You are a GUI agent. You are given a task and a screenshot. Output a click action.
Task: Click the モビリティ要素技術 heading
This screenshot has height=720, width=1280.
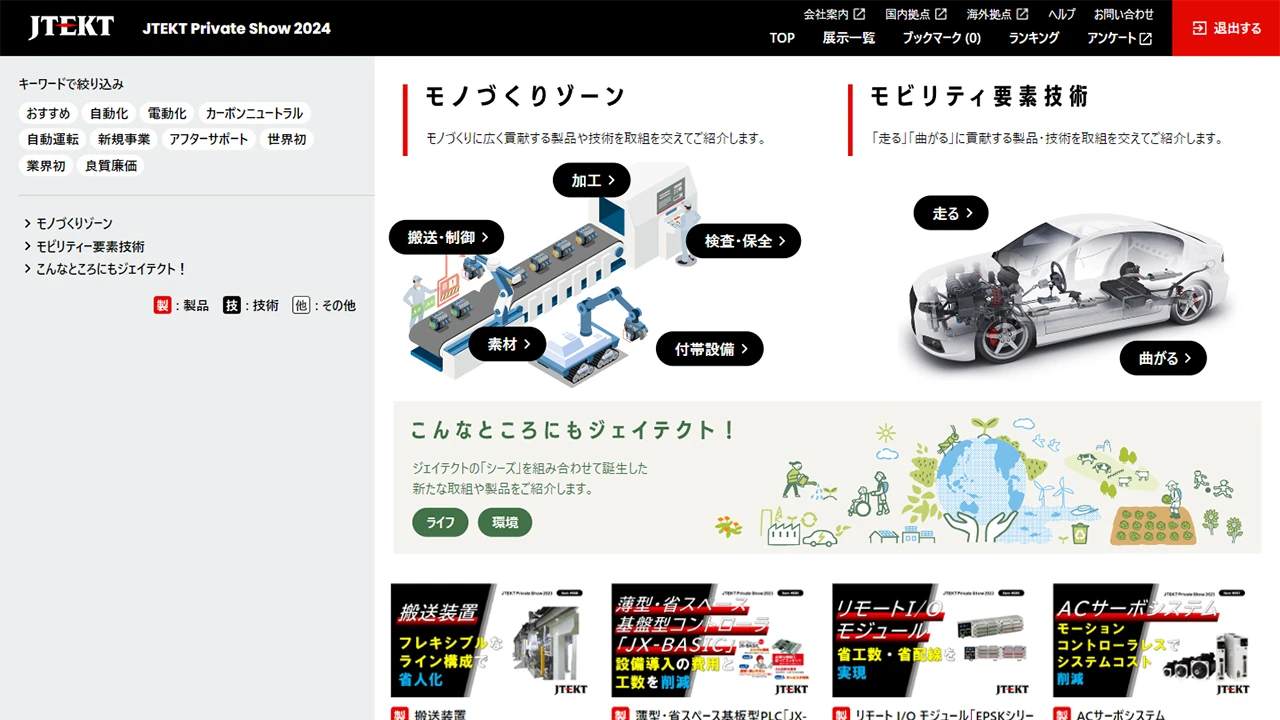pyautogui.click(x=979, y=96)
